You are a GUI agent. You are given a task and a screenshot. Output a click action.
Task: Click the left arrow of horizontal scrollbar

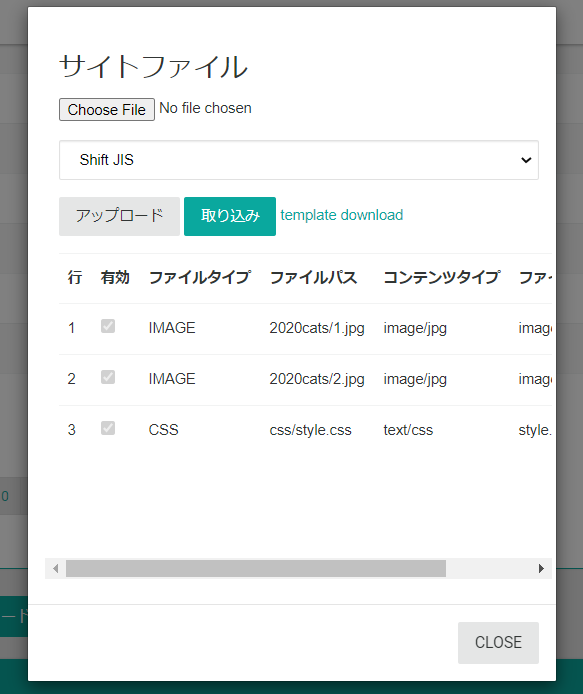[55, 568]
